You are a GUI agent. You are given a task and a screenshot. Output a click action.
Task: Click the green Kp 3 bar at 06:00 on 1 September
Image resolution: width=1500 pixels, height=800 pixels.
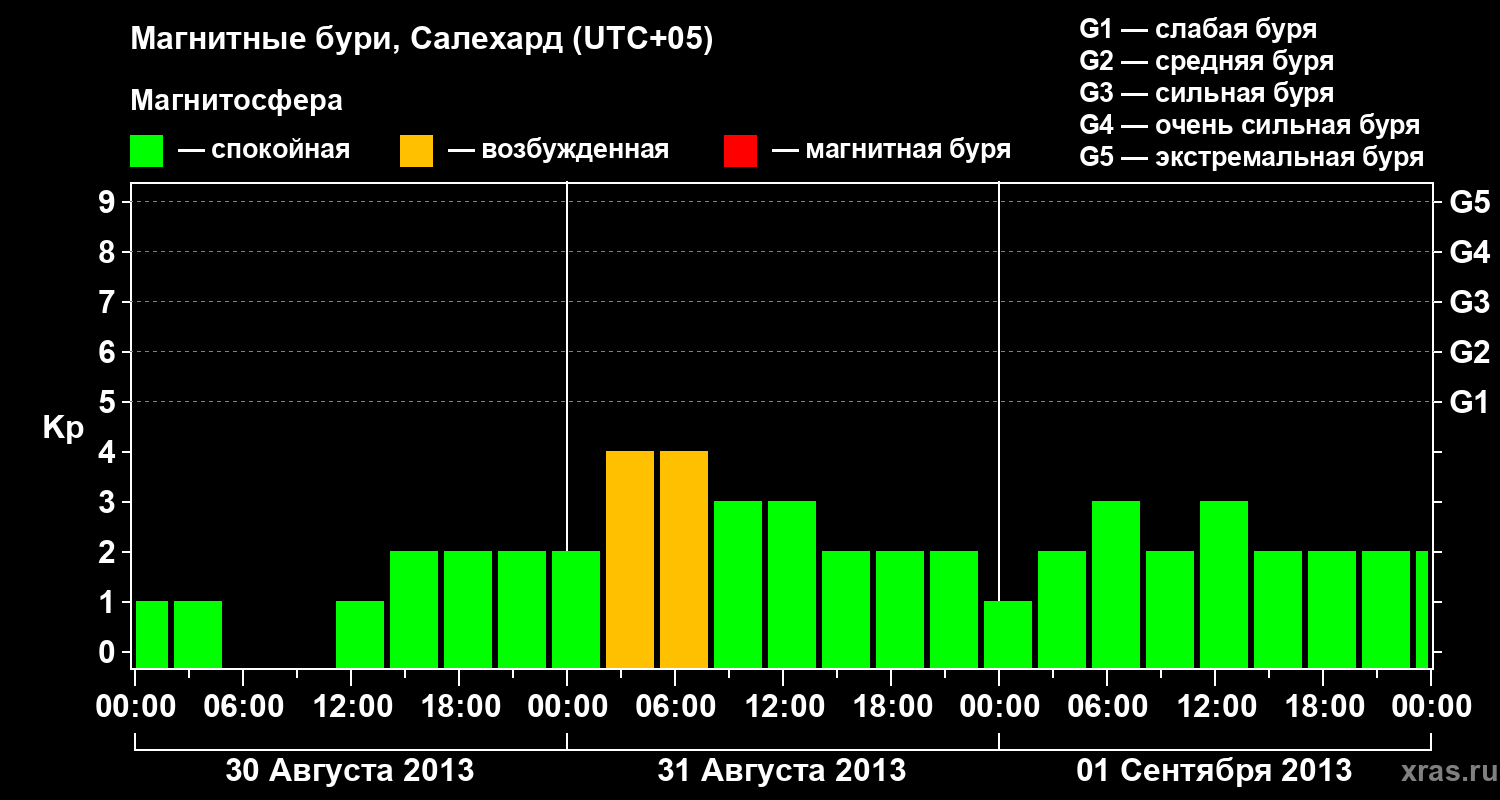click(1116, 584)
